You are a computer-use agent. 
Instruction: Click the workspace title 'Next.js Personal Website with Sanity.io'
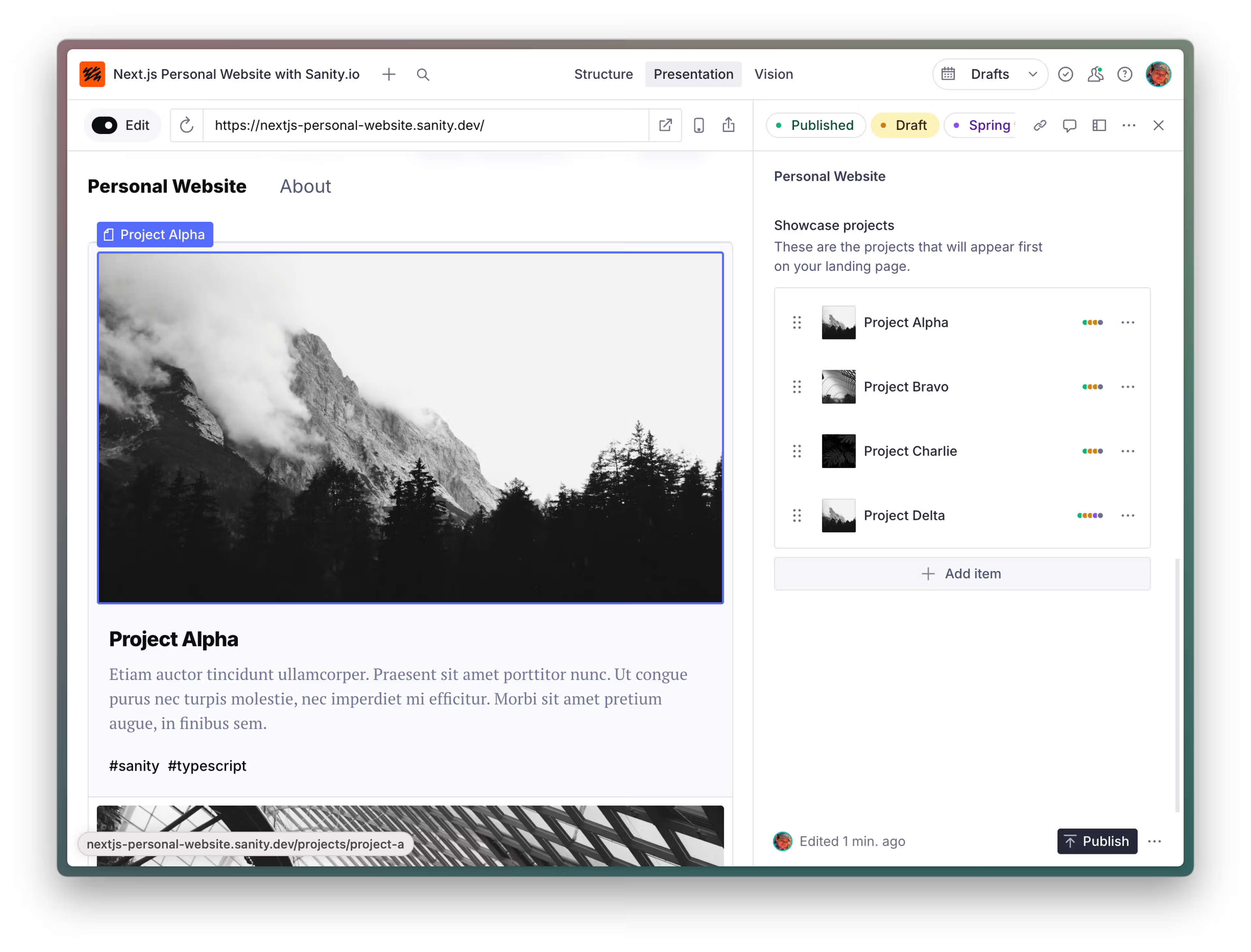[236, 74]
